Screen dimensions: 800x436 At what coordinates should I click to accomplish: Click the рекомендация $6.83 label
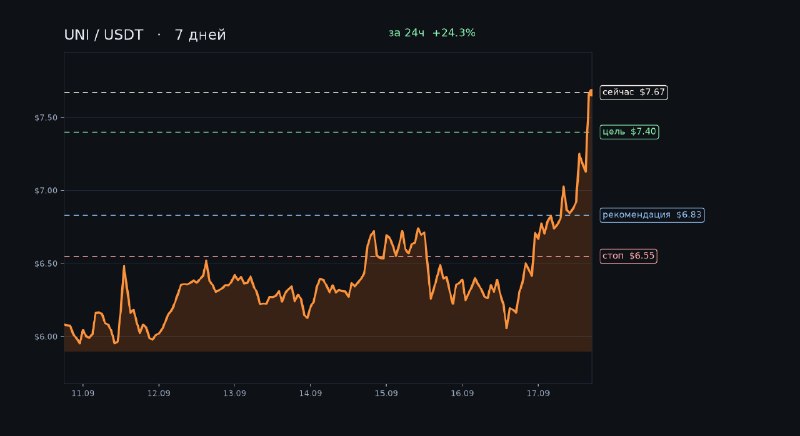click(x=652, y=215)
